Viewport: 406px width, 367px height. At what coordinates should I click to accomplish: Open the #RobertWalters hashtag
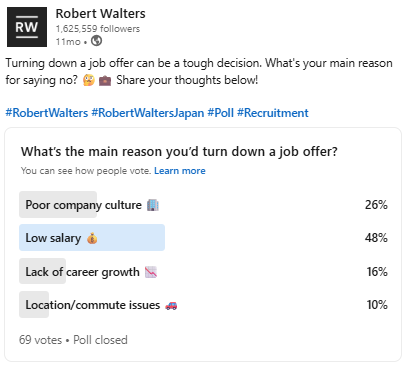click(x=47, y=113)
